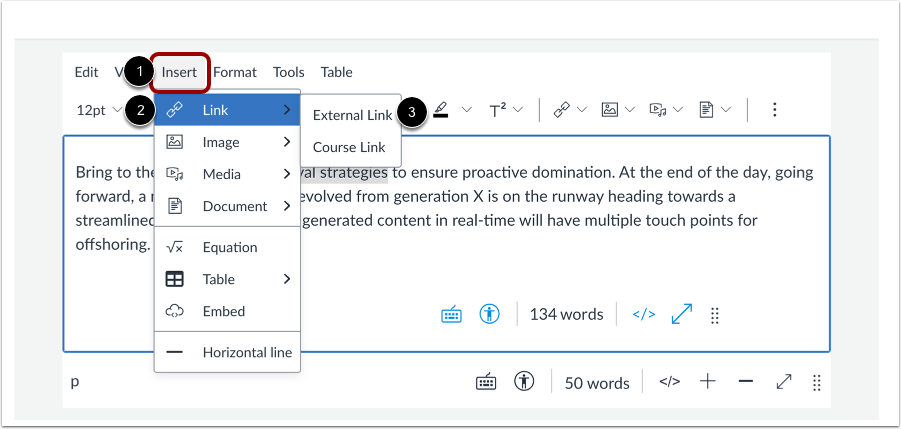901x429 pixels.
Task: Select Embed in the Insert menu
Action: tap(228, 311)
